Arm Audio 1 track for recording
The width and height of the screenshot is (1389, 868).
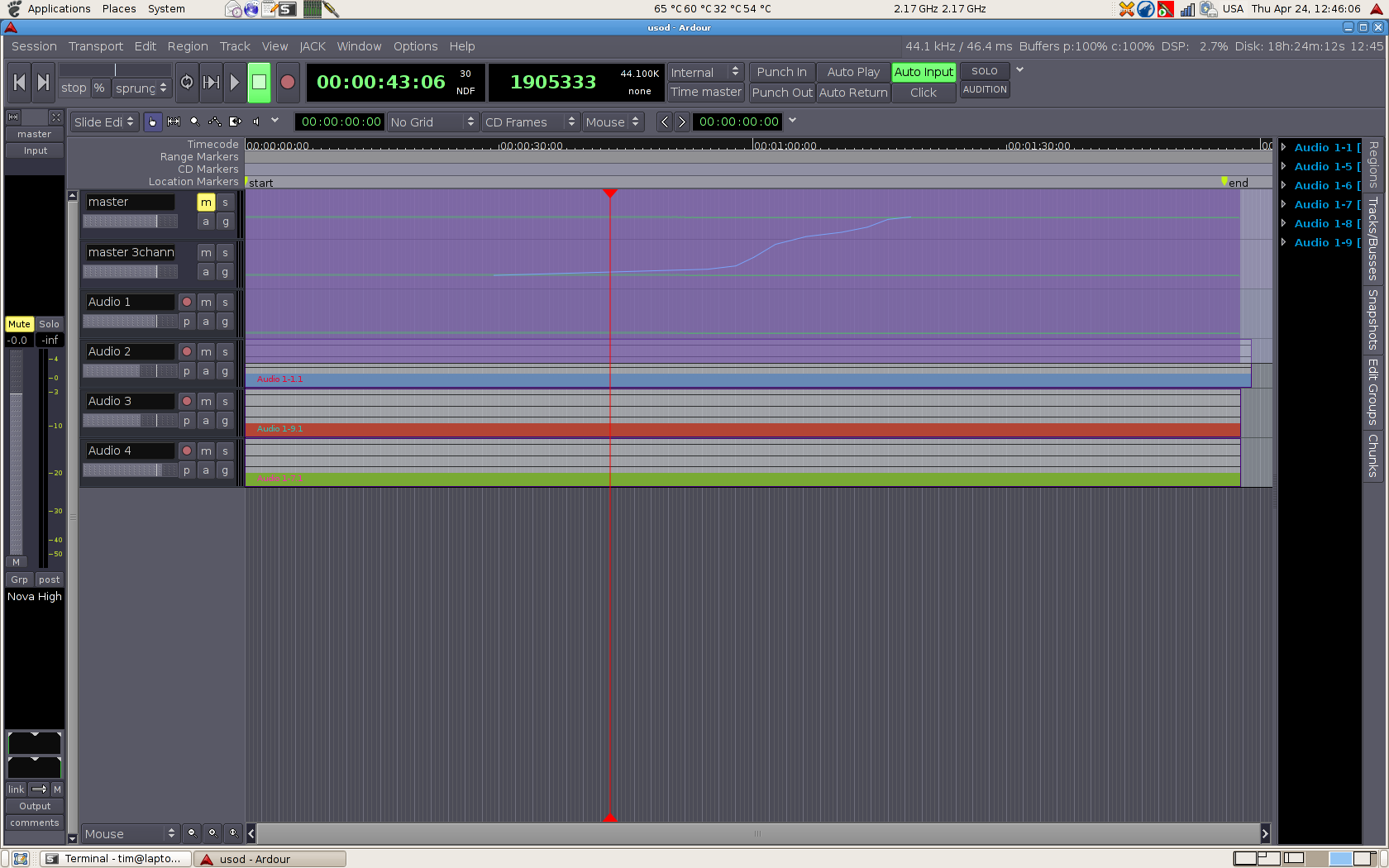pyautogui.click(x=187, y=303)
